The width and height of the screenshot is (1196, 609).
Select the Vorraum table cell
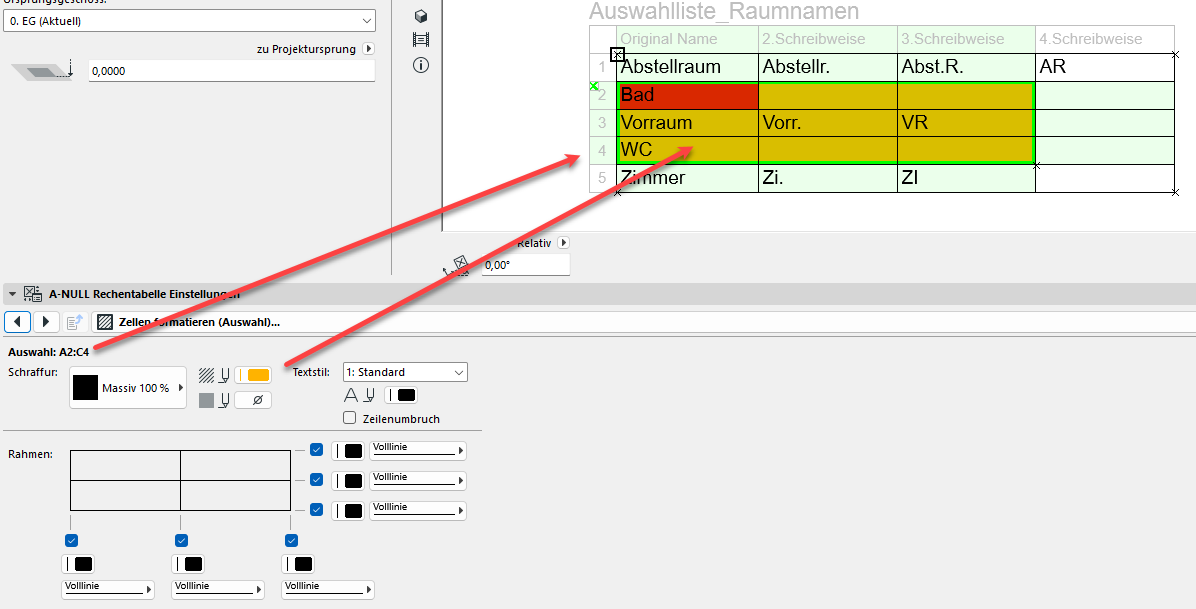[687, 123]
